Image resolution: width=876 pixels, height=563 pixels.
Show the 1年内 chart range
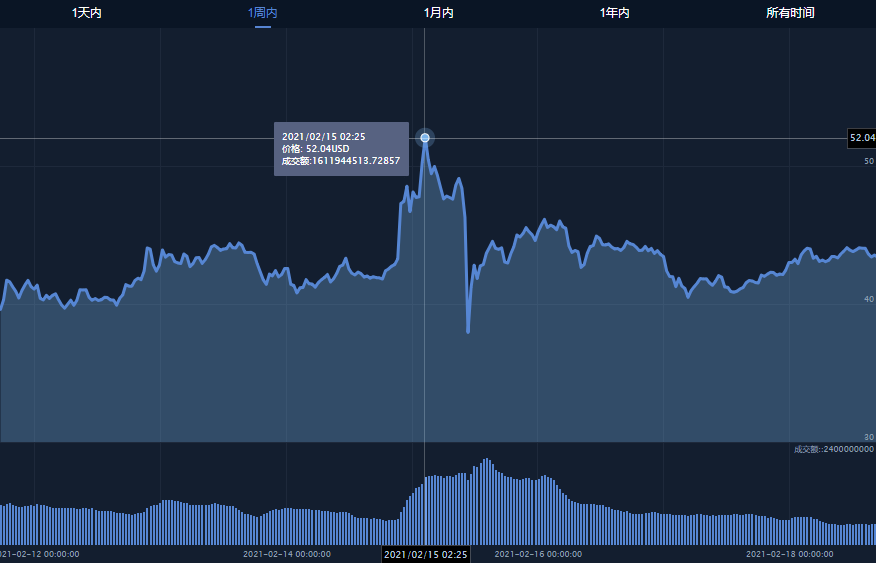coord(614,13)
